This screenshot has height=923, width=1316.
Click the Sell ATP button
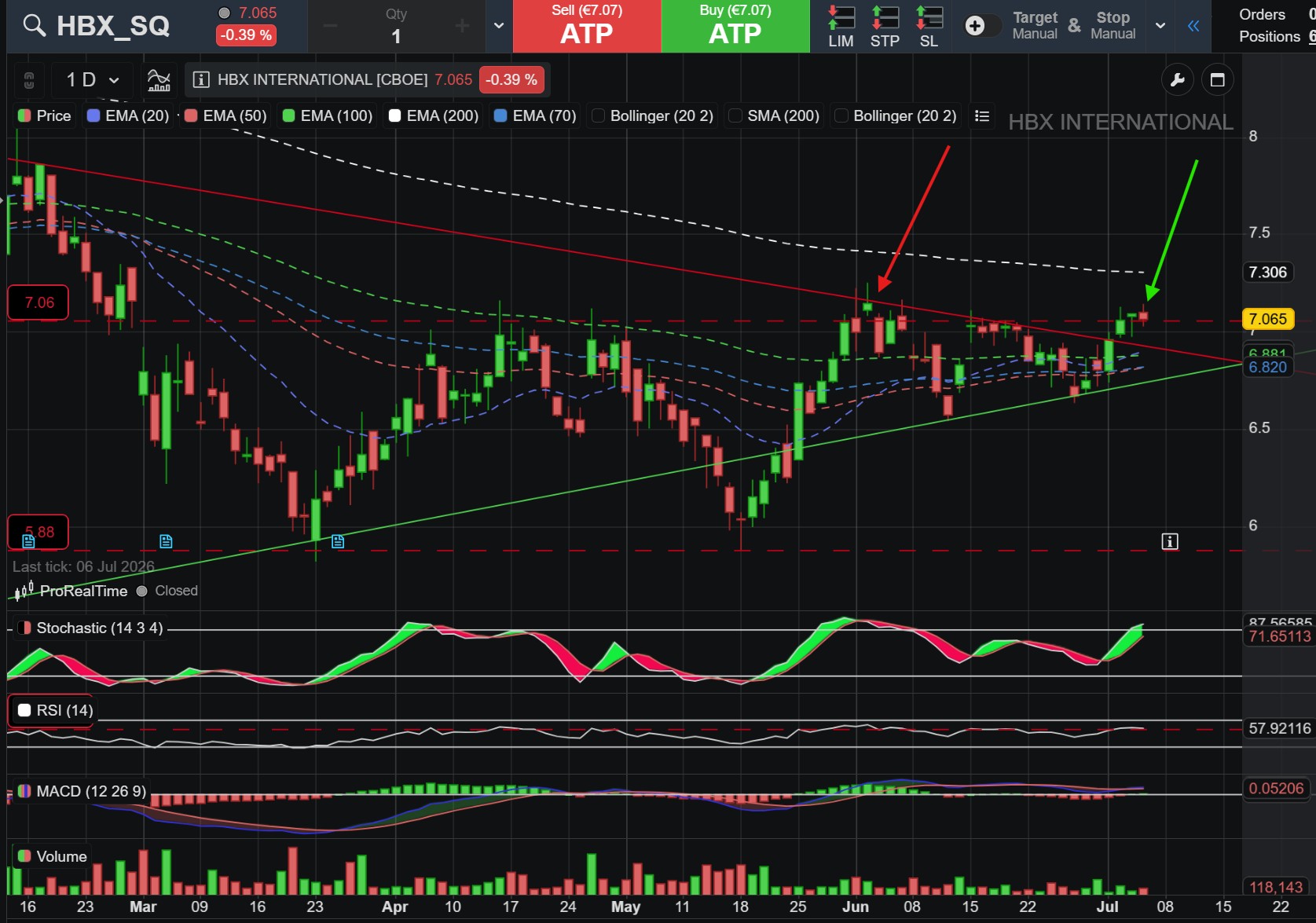pyautogui.click(x=587, y=26)
